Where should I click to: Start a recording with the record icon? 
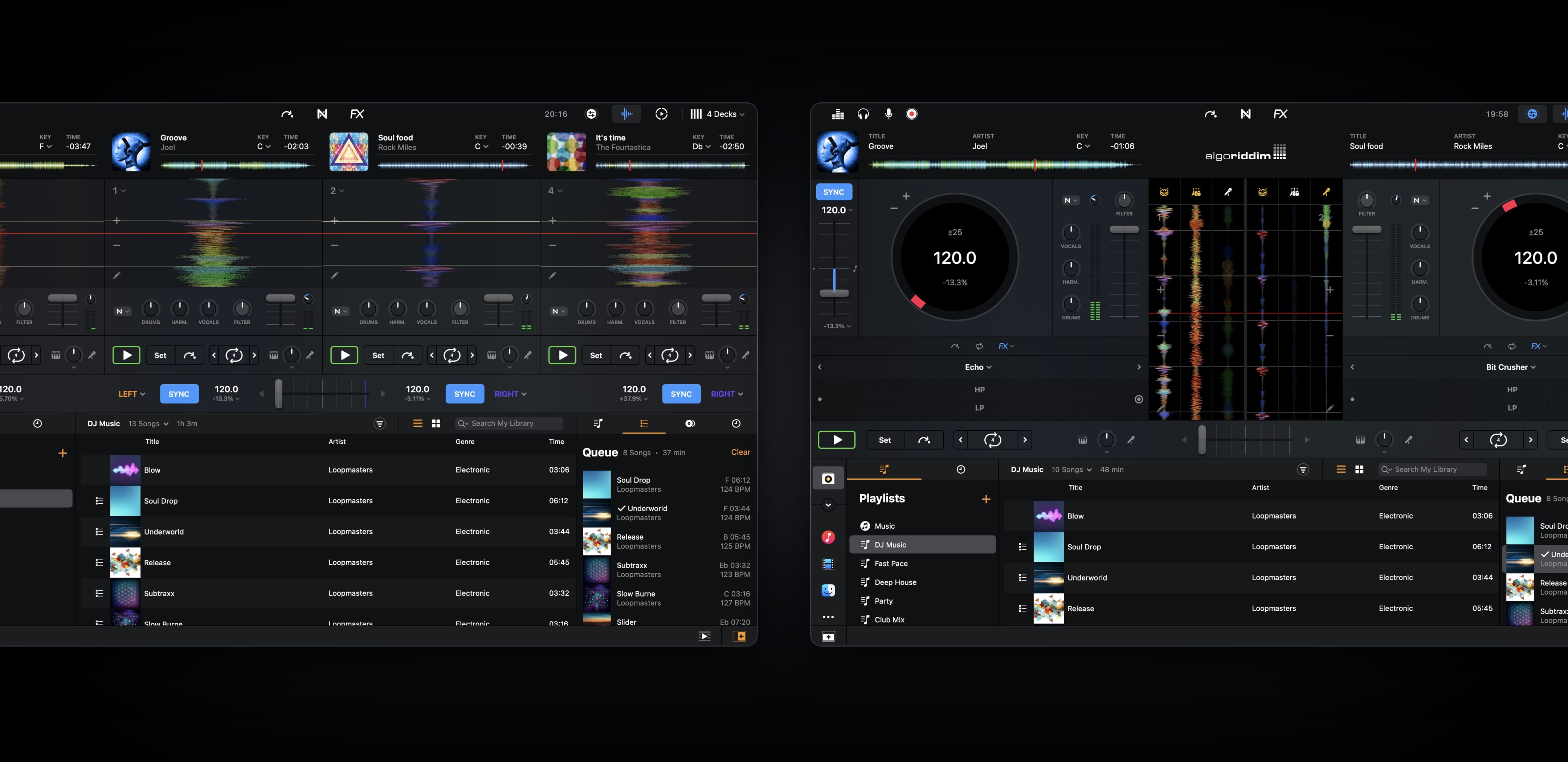912,114
